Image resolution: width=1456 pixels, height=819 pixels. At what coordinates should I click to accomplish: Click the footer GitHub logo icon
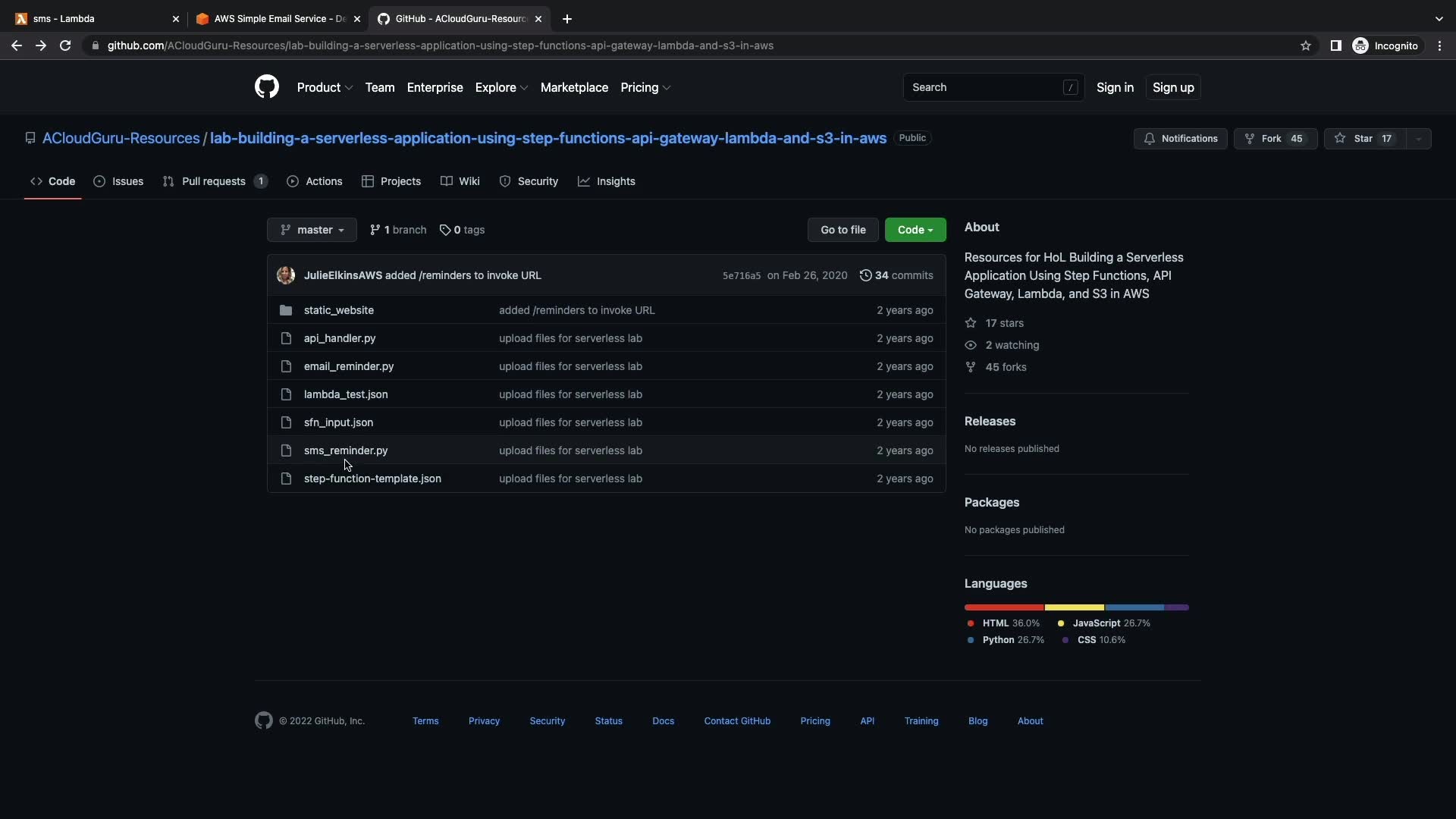(263, 720)
